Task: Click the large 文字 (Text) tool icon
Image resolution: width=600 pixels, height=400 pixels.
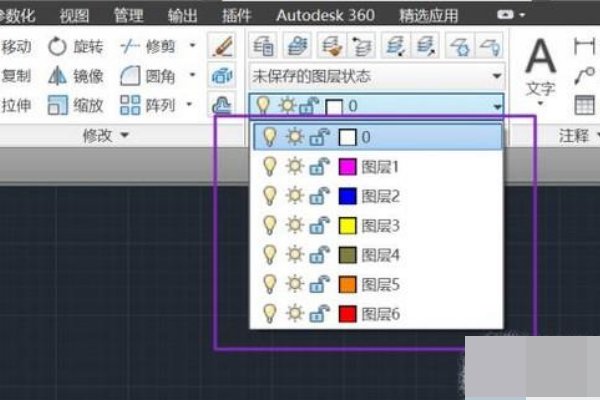Action: tap(541, 58)
